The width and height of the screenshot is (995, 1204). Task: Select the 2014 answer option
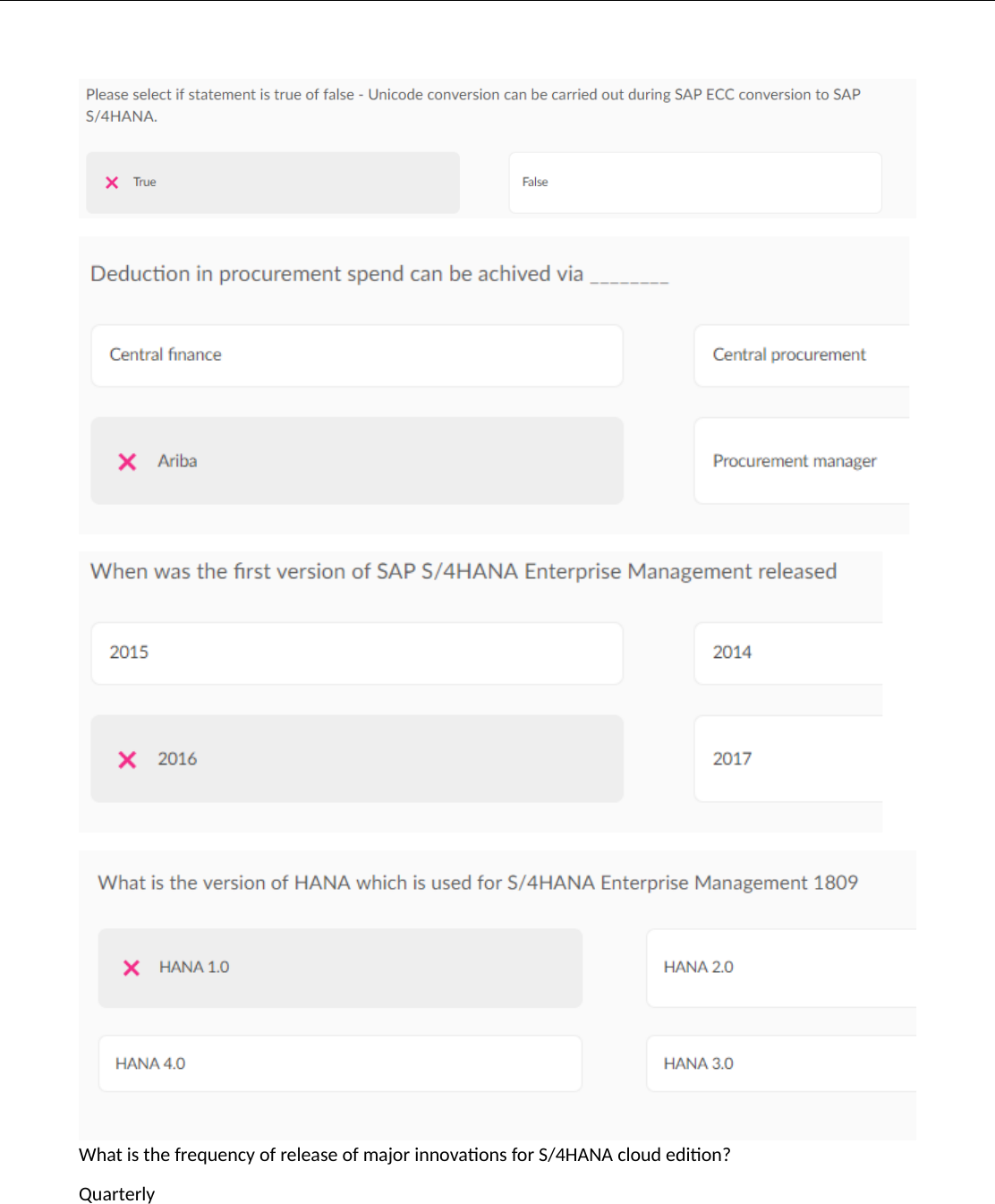click(x=787, y=653)
